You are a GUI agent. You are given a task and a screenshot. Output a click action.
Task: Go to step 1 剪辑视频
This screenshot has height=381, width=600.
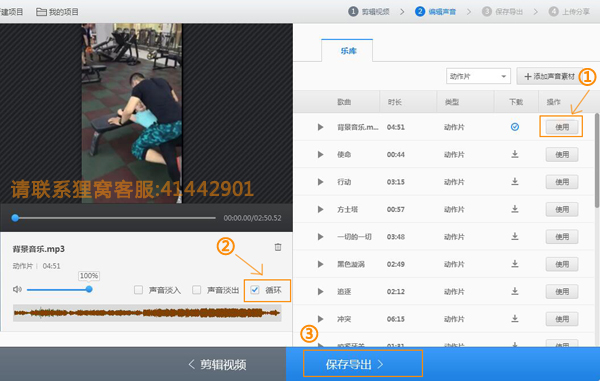(369, 12)
